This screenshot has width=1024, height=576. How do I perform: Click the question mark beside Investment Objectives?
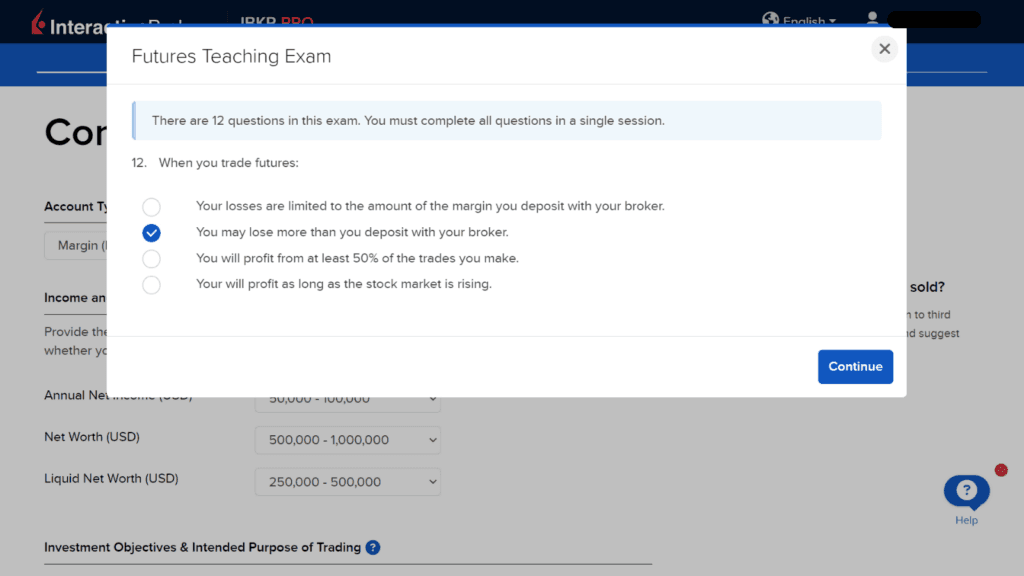pos(372,547)
